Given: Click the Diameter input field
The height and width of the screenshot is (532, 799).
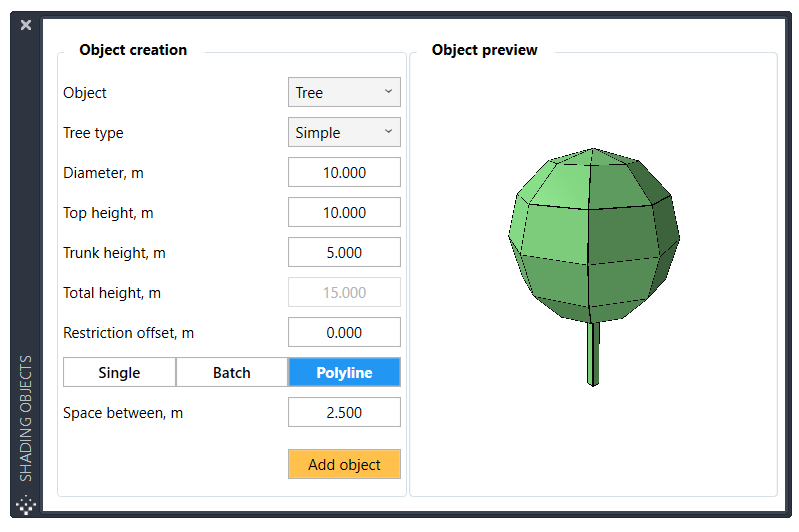Looking at the screenshot, I should coord(344,173).
